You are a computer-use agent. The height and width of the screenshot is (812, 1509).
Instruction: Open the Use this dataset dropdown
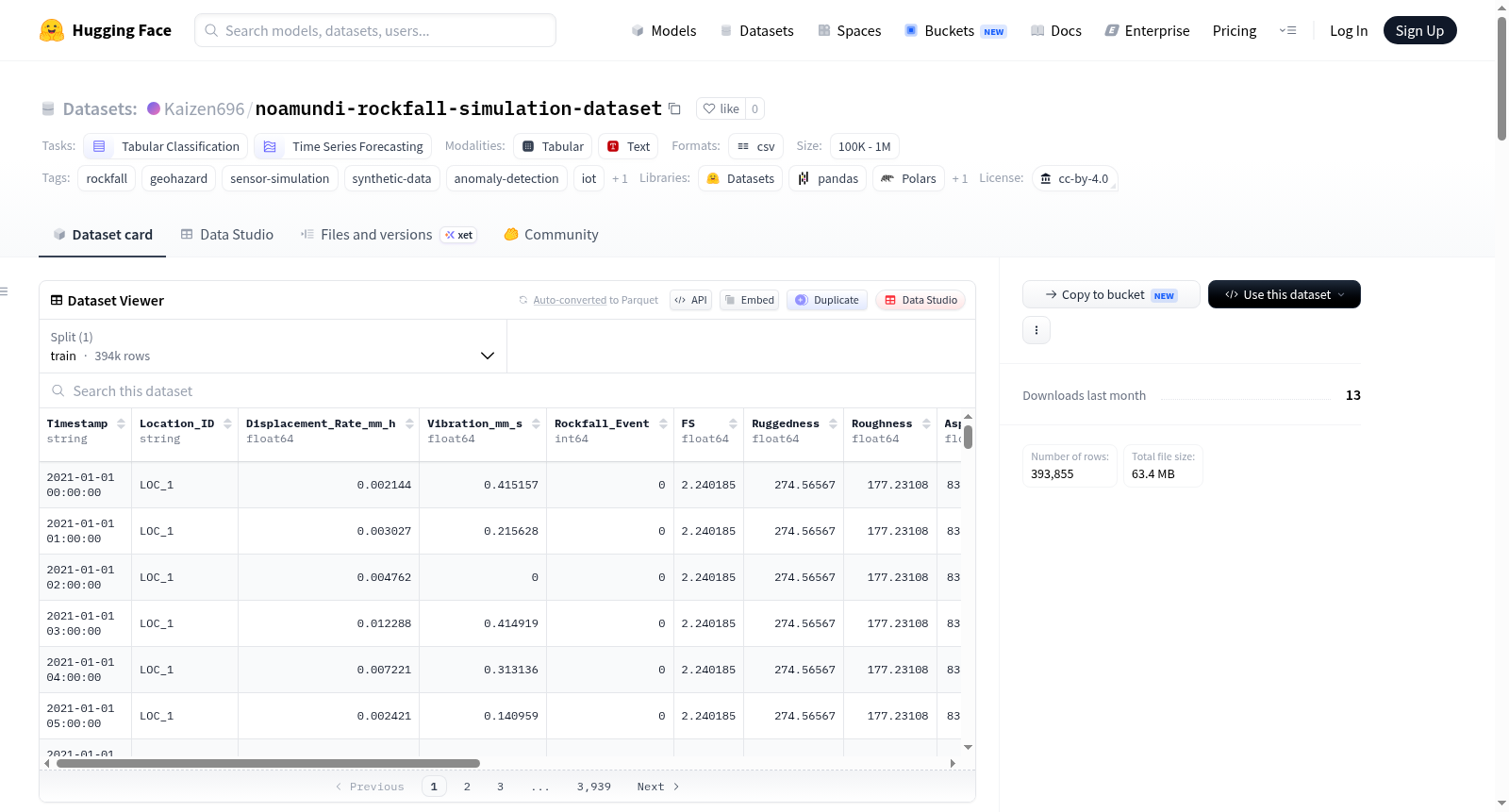[x=1284, y=294]
